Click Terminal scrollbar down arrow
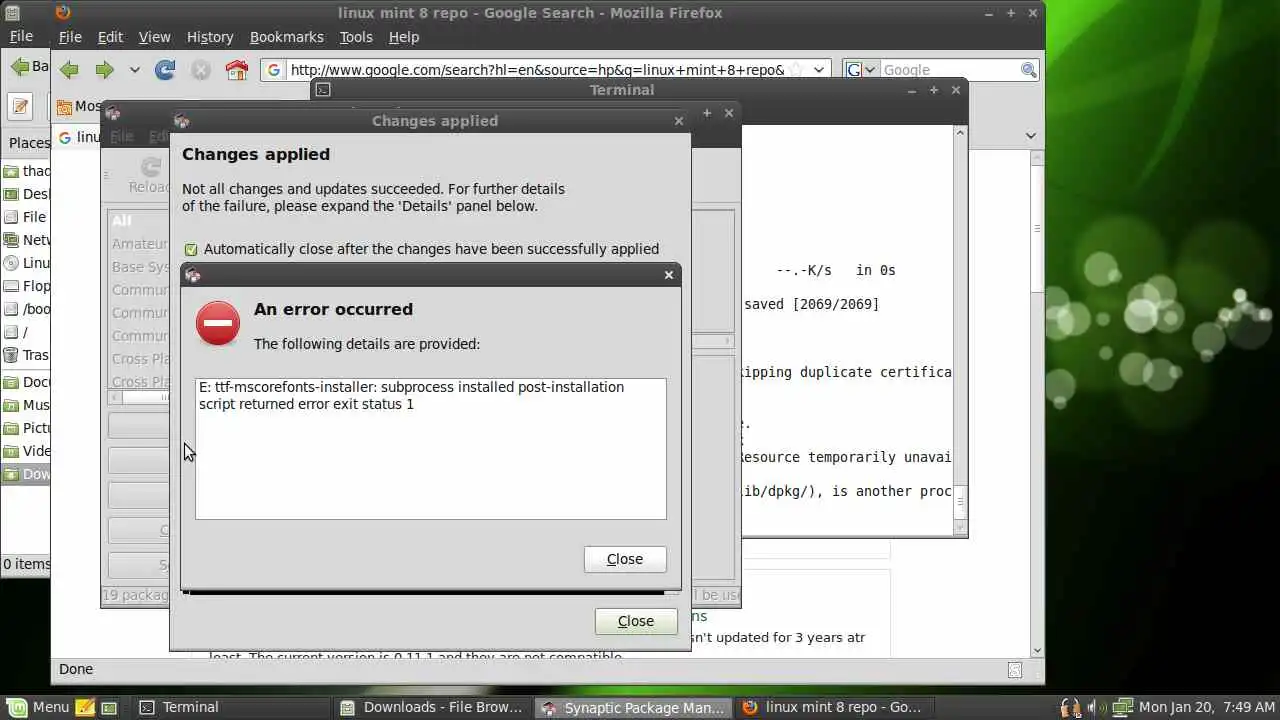Viewport: 1280px width, 720px height. click(x=961, y=527)
